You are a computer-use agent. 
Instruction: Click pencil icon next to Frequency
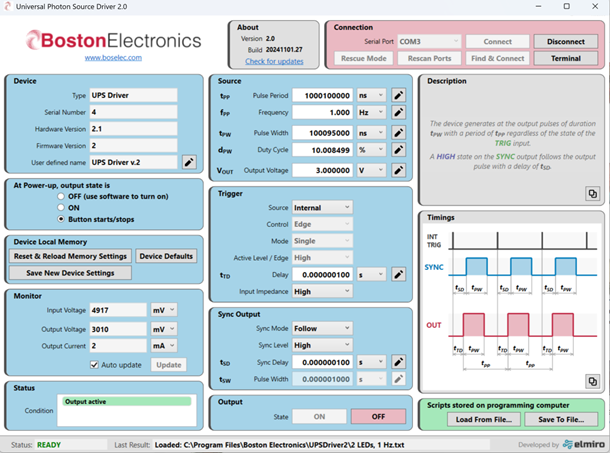(398, 112)
